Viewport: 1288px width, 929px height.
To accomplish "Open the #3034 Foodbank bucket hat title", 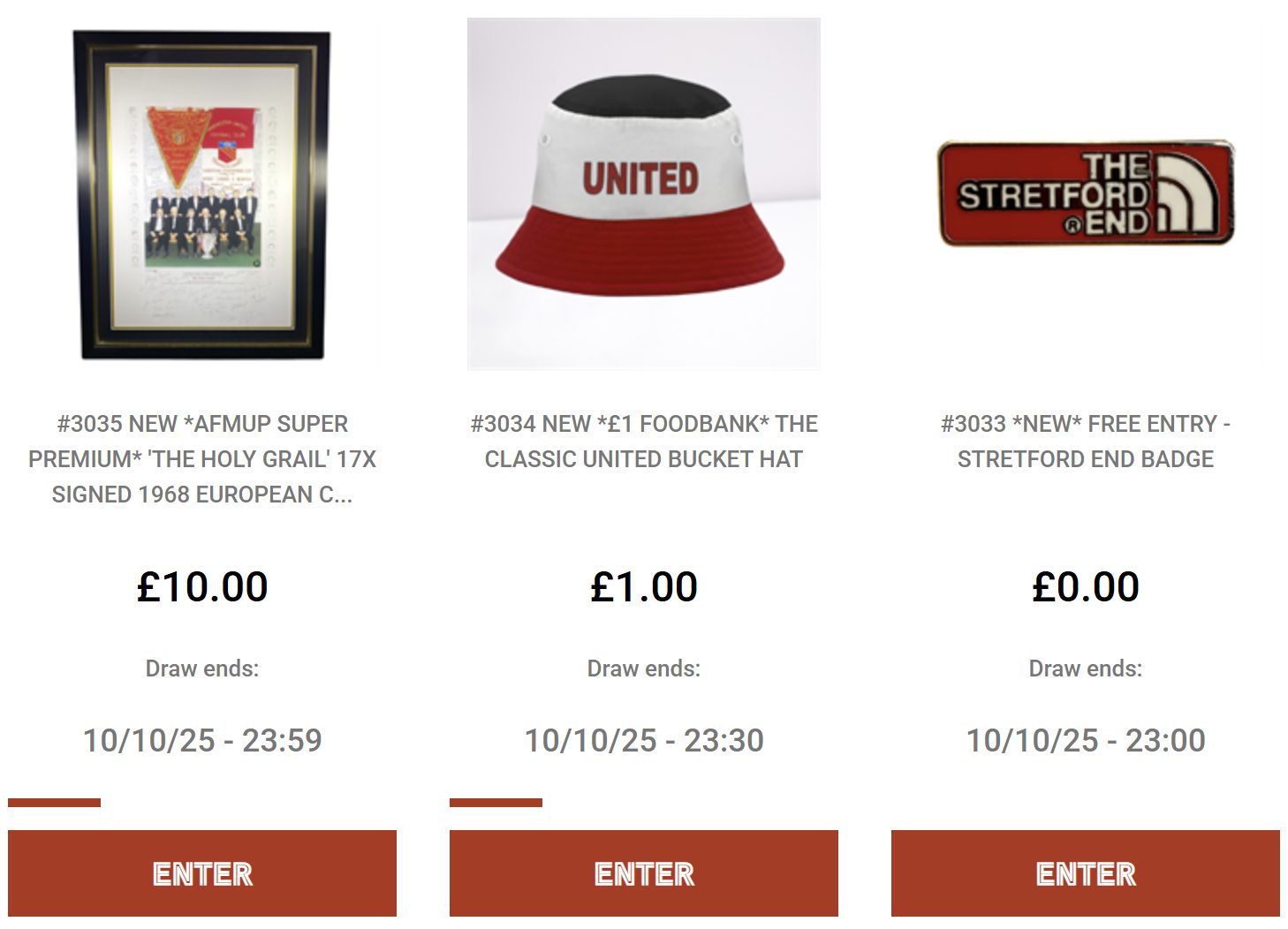I will point(644,442).
